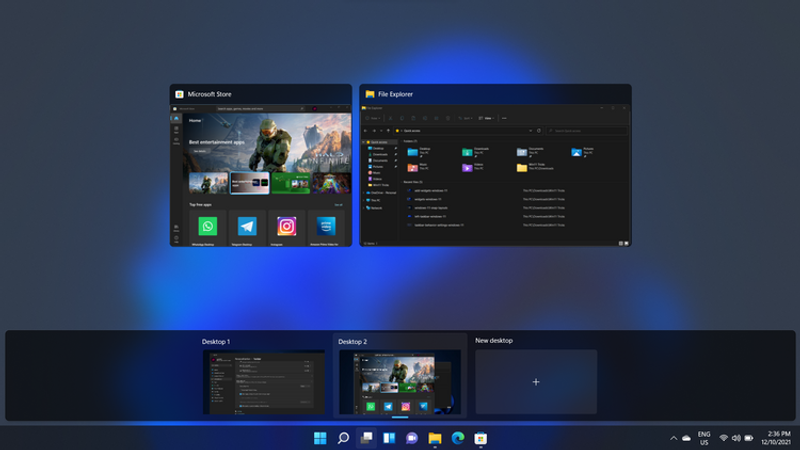Open File Explorer from the taskbar
Viewport: 800px width, 450px height.
[x=435, y=438]
